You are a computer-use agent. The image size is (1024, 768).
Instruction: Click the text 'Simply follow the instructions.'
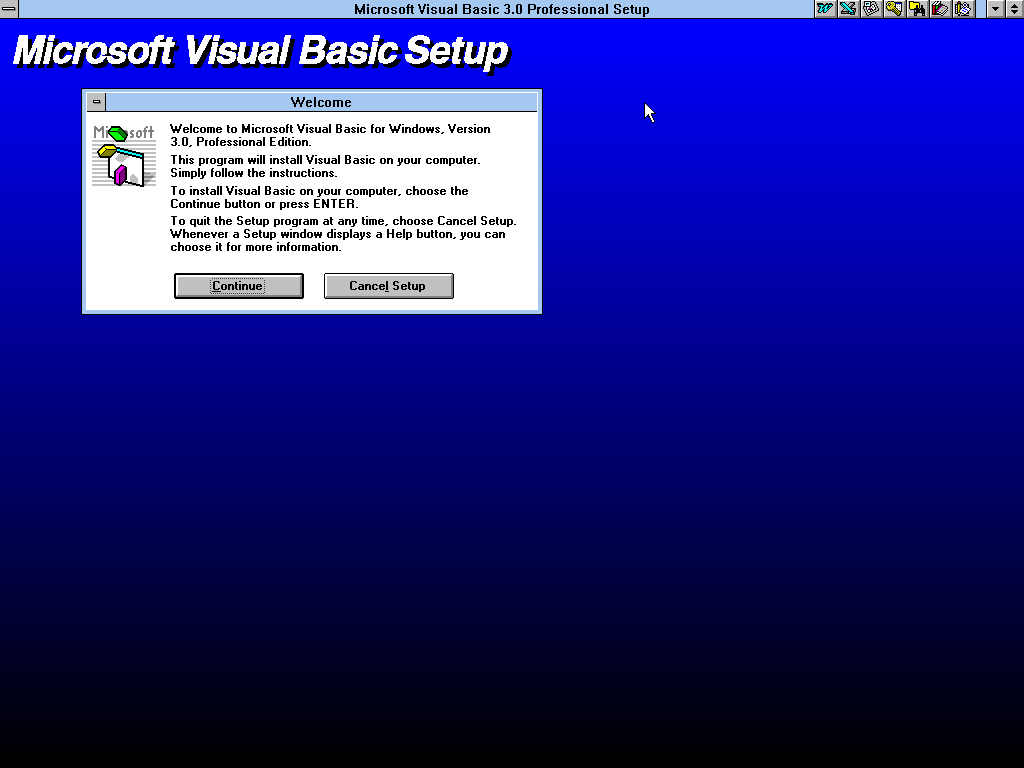tap(254, 173)
